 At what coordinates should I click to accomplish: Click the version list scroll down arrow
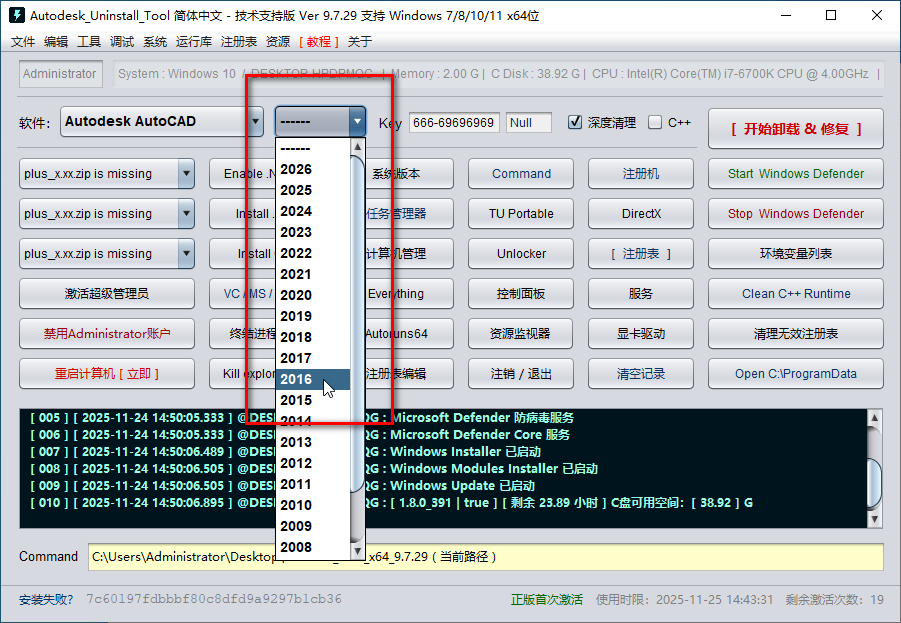coord(357,551)
